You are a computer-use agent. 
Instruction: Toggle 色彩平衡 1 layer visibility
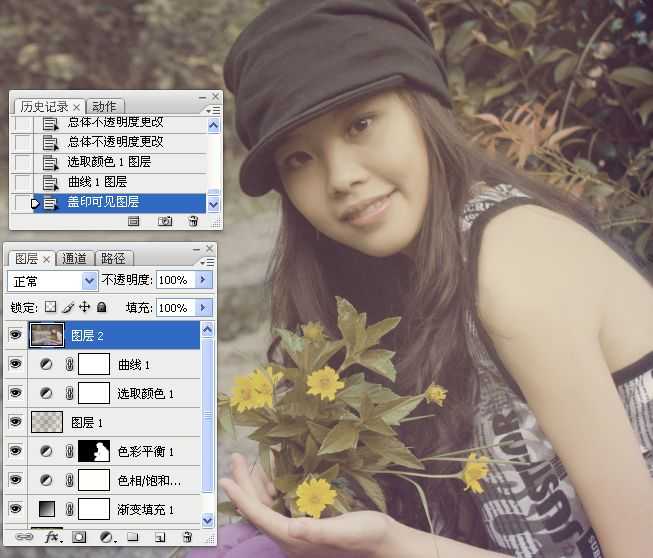[15, 451]
